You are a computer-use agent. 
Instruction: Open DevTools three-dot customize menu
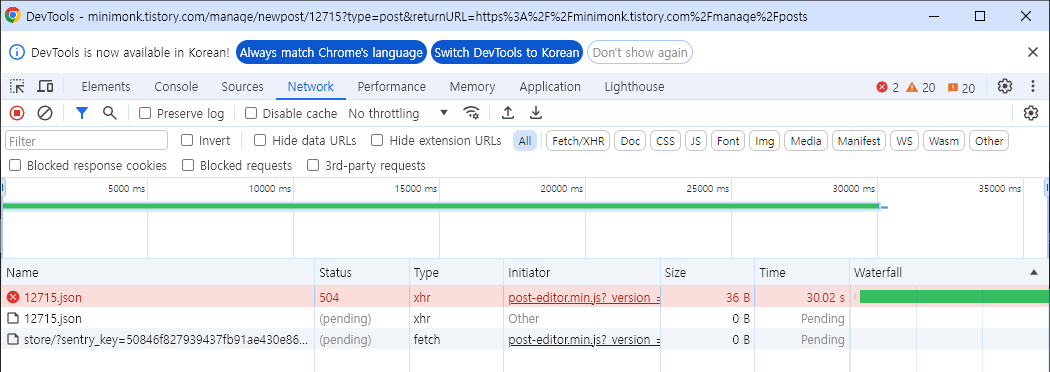[1032, 86]
